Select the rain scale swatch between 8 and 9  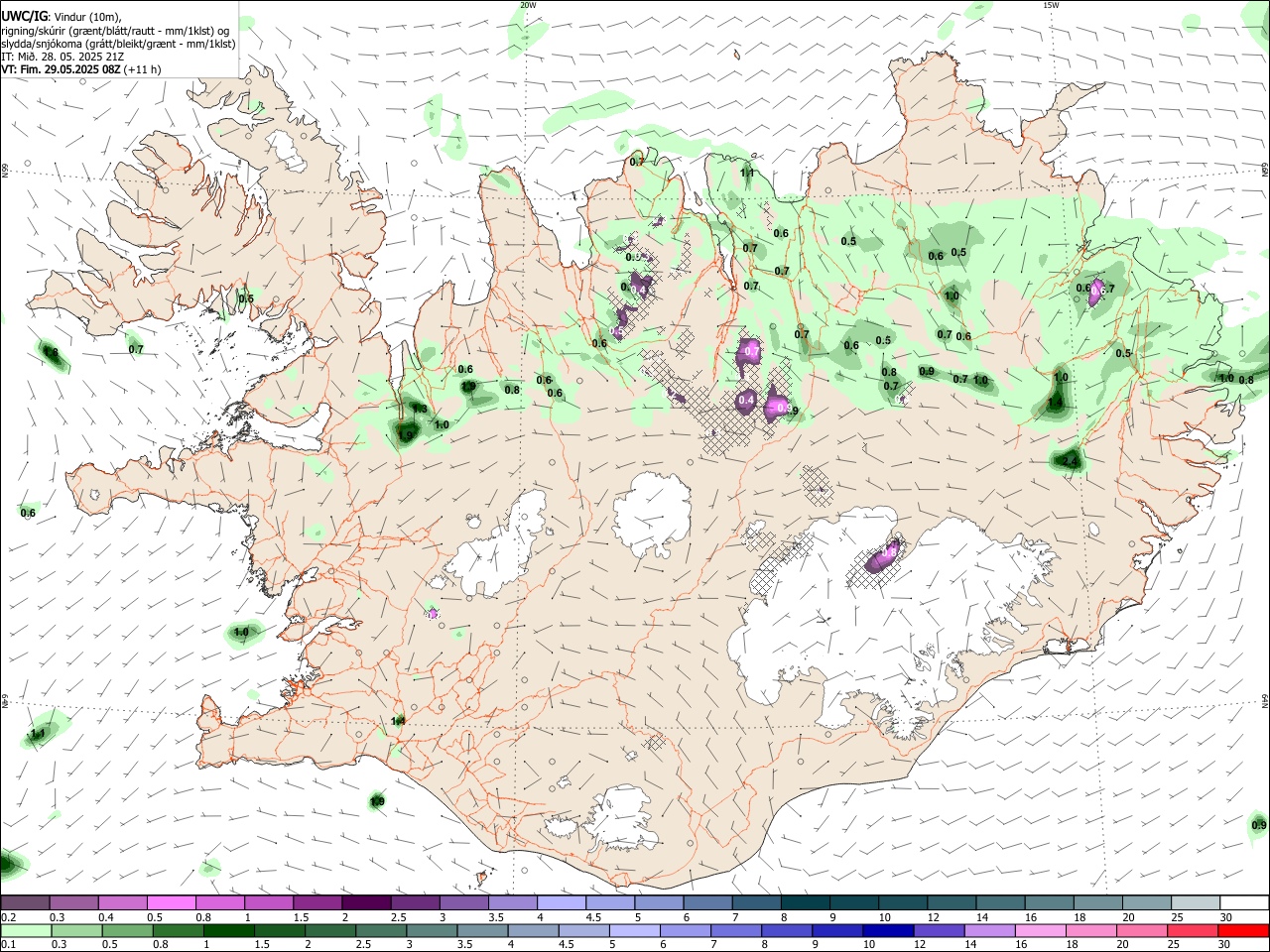[x=788, y=930]
